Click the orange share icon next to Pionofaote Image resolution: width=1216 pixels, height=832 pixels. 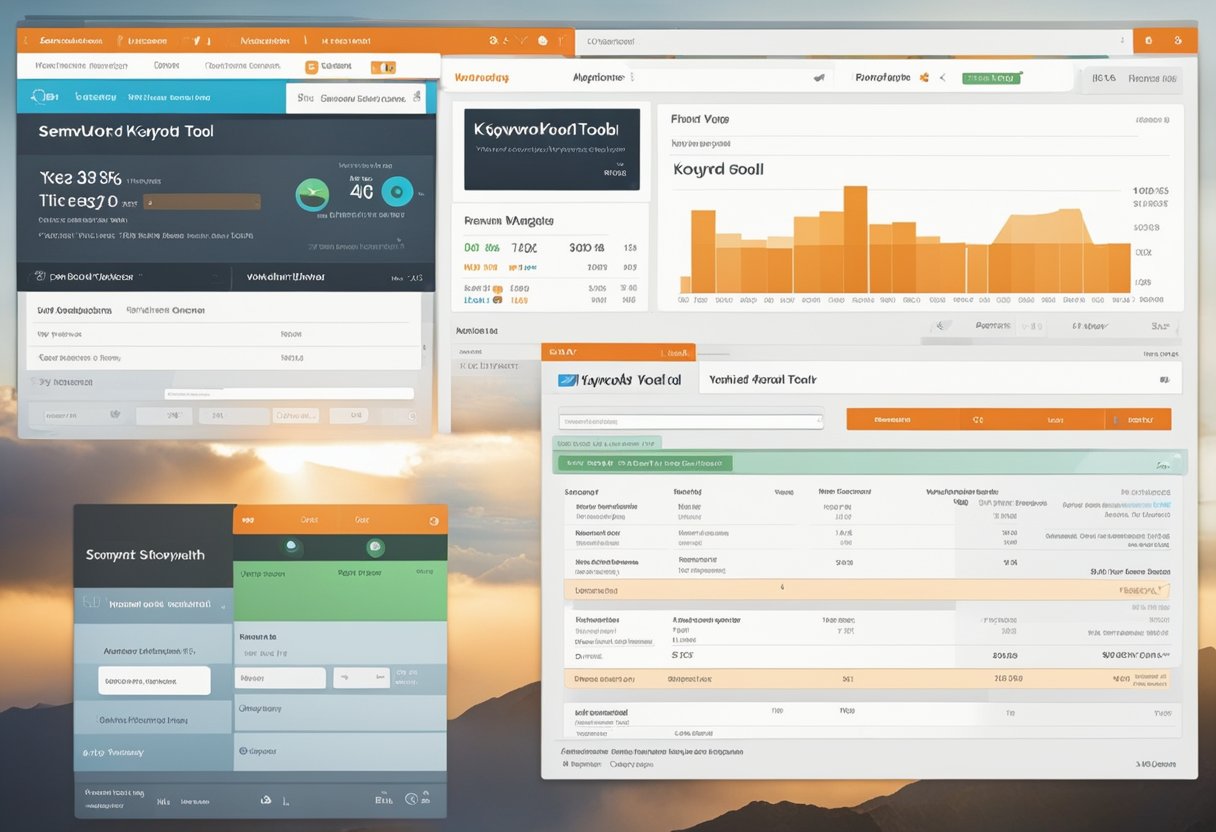point(924,77)
